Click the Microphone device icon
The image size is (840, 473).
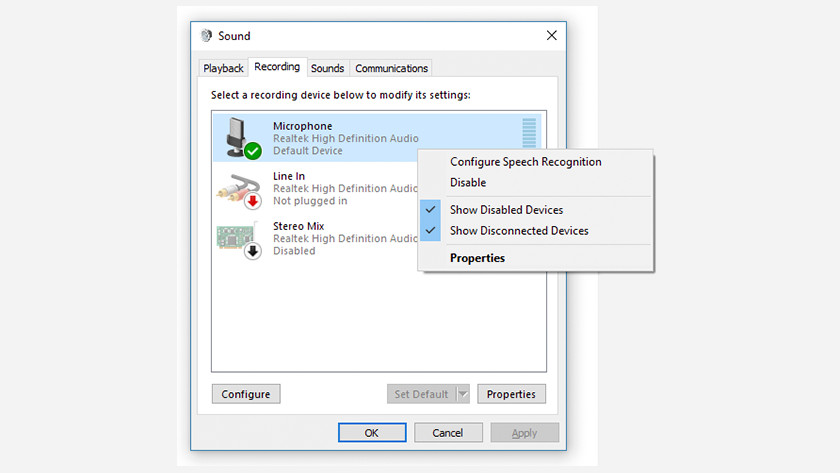pyautogui.click(x=243, y=138)
